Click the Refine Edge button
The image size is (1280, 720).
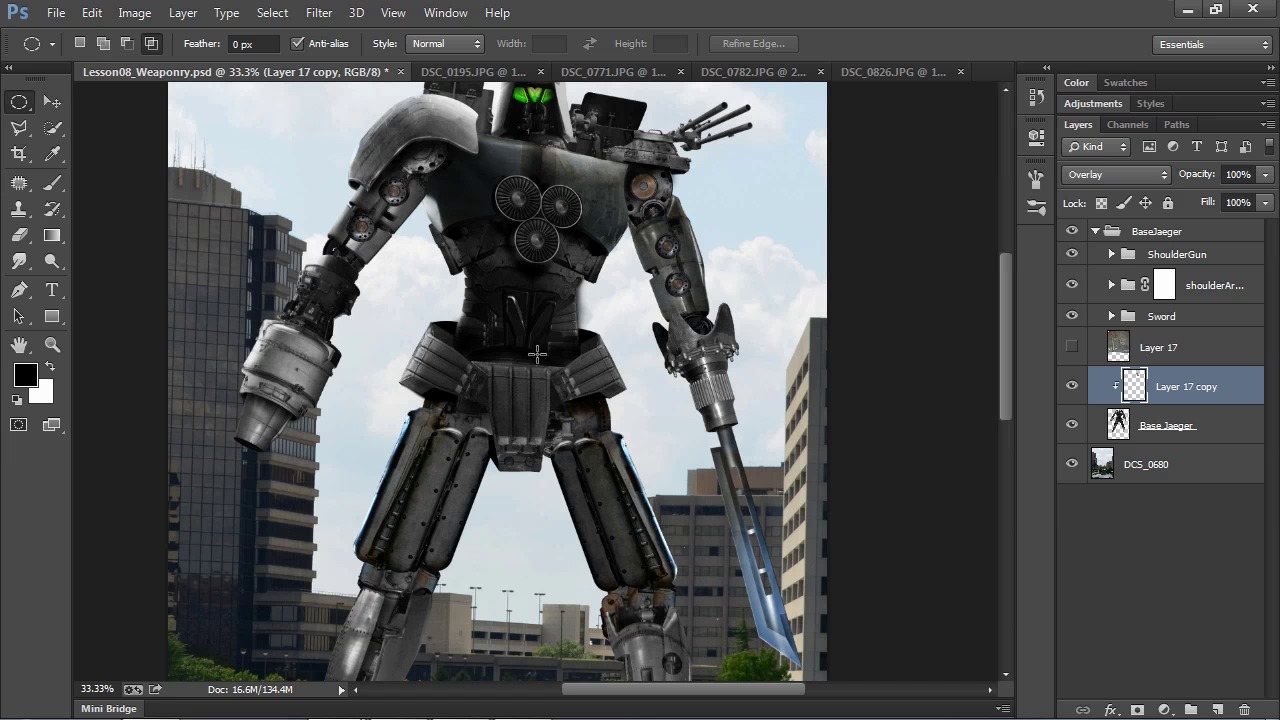click(754, 44)
